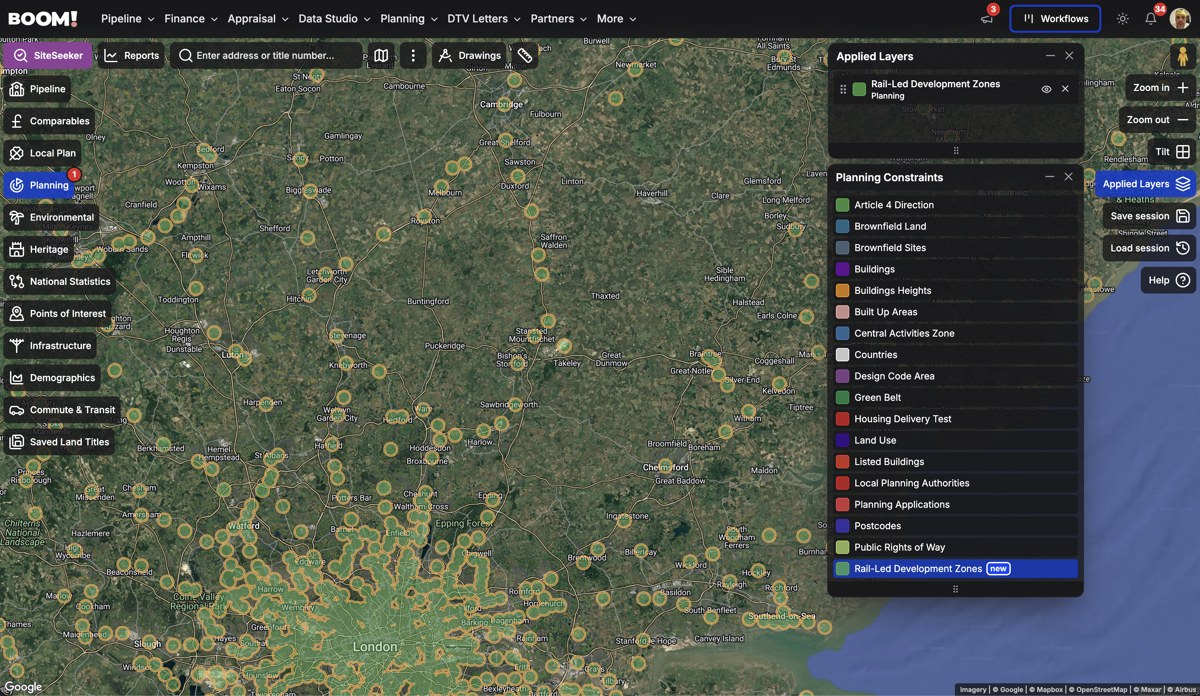Open the three-dot more options menu
The height and width of the screenshot is (696, 1200).
(x=413, y=56)
